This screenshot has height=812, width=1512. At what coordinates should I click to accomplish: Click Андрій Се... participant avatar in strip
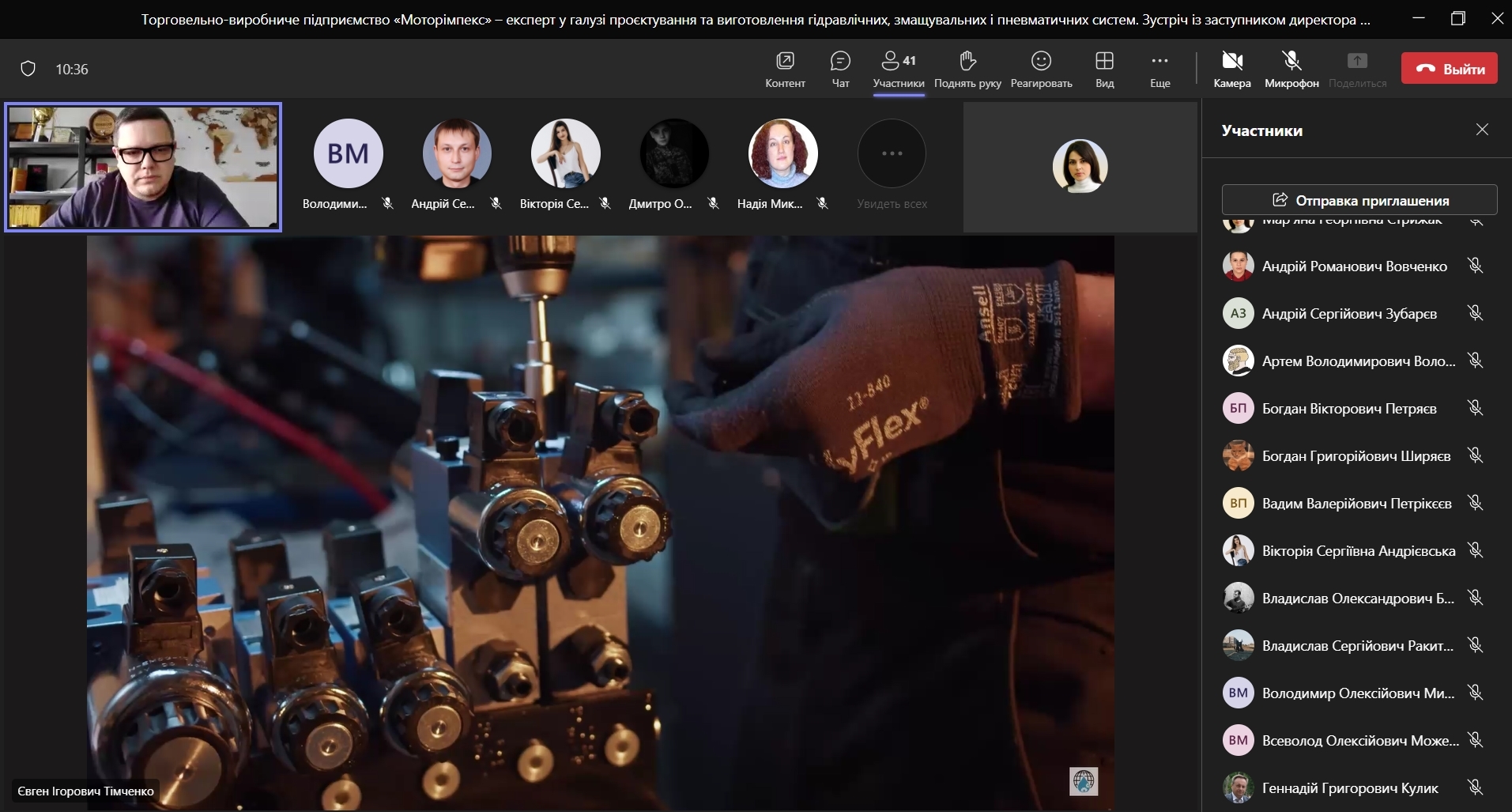pos(457,153)
